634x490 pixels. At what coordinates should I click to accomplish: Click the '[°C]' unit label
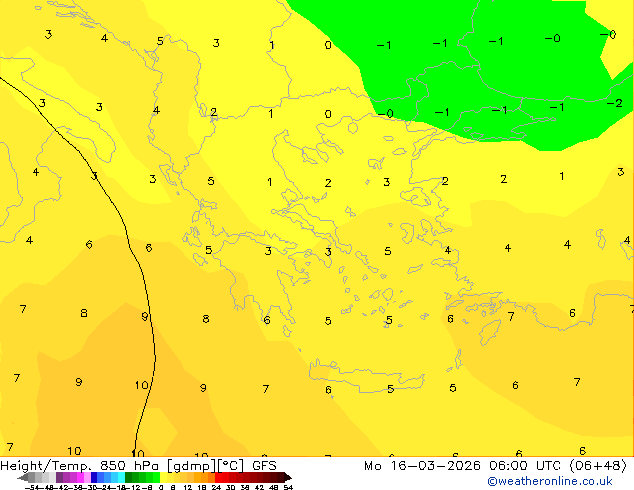[231, 466]
